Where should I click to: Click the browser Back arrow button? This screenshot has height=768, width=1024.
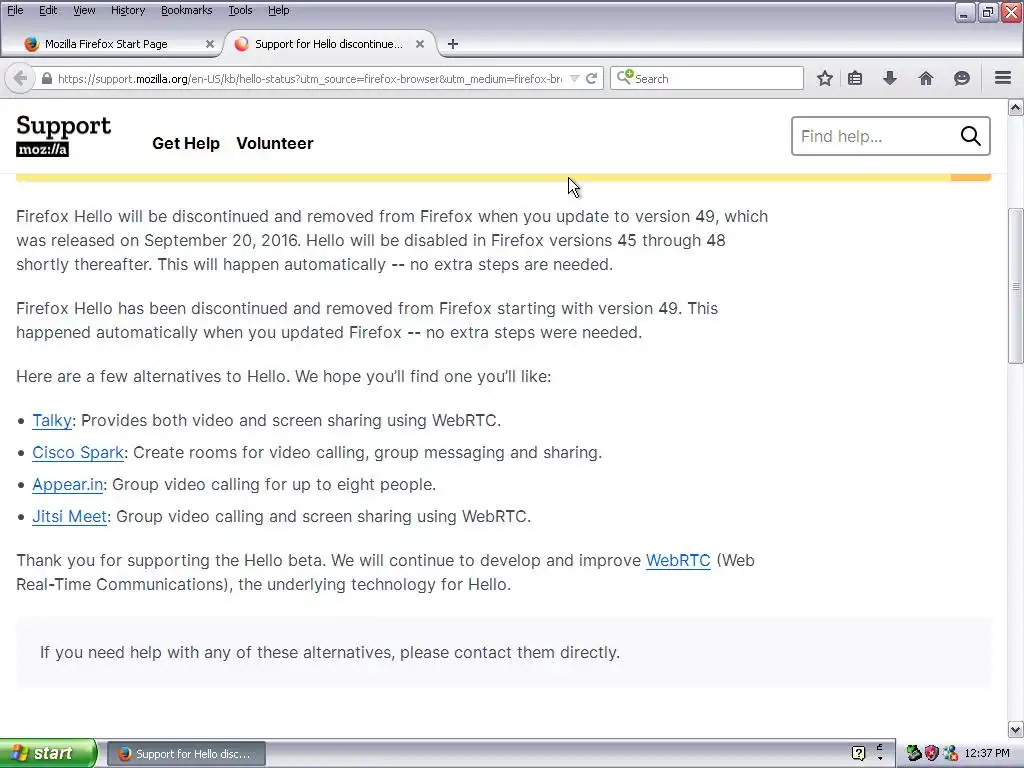coord(20,78)
